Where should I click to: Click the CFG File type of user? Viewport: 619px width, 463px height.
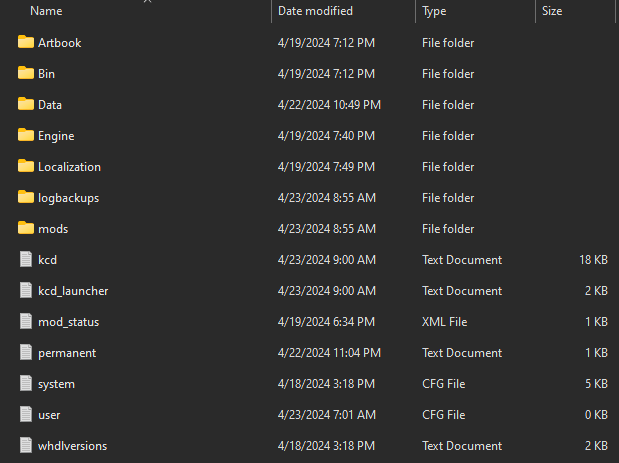click(443, 414)
